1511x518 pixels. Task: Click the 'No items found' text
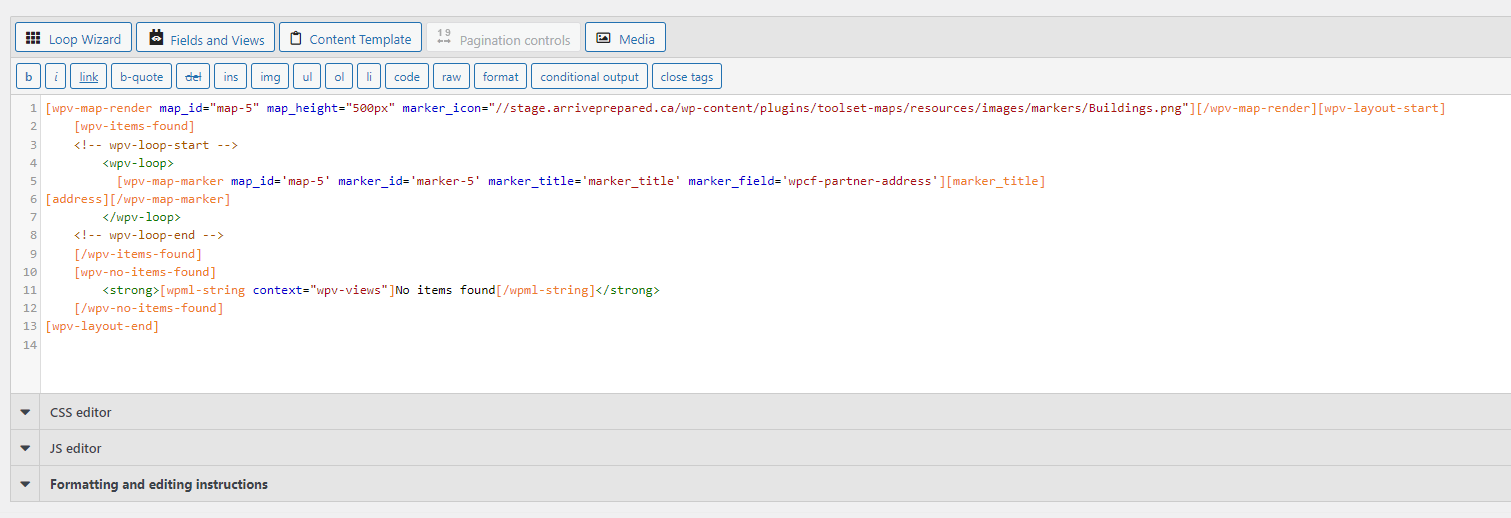(x=445, y=290)
